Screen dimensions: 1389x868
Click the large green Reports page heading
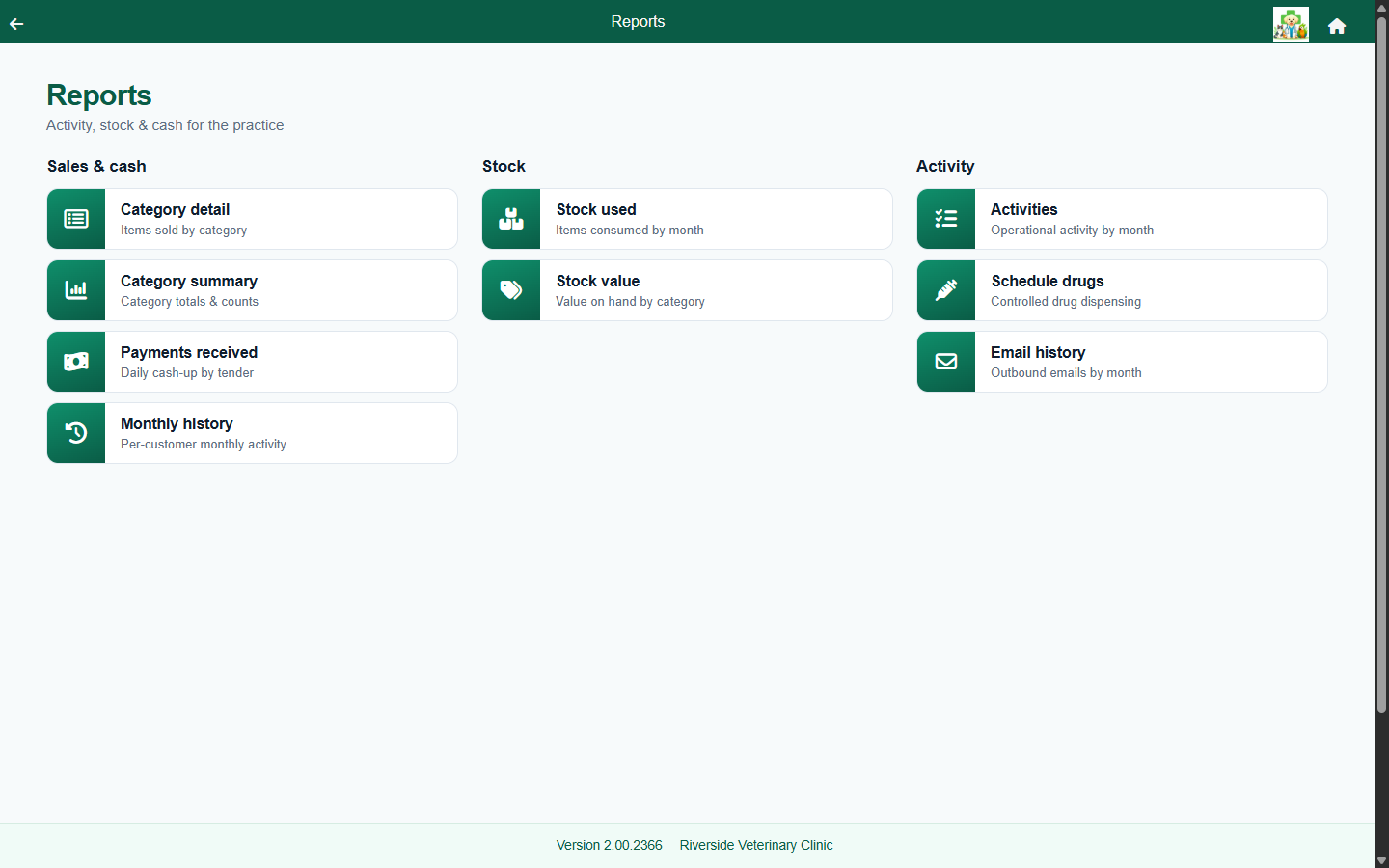99,95
